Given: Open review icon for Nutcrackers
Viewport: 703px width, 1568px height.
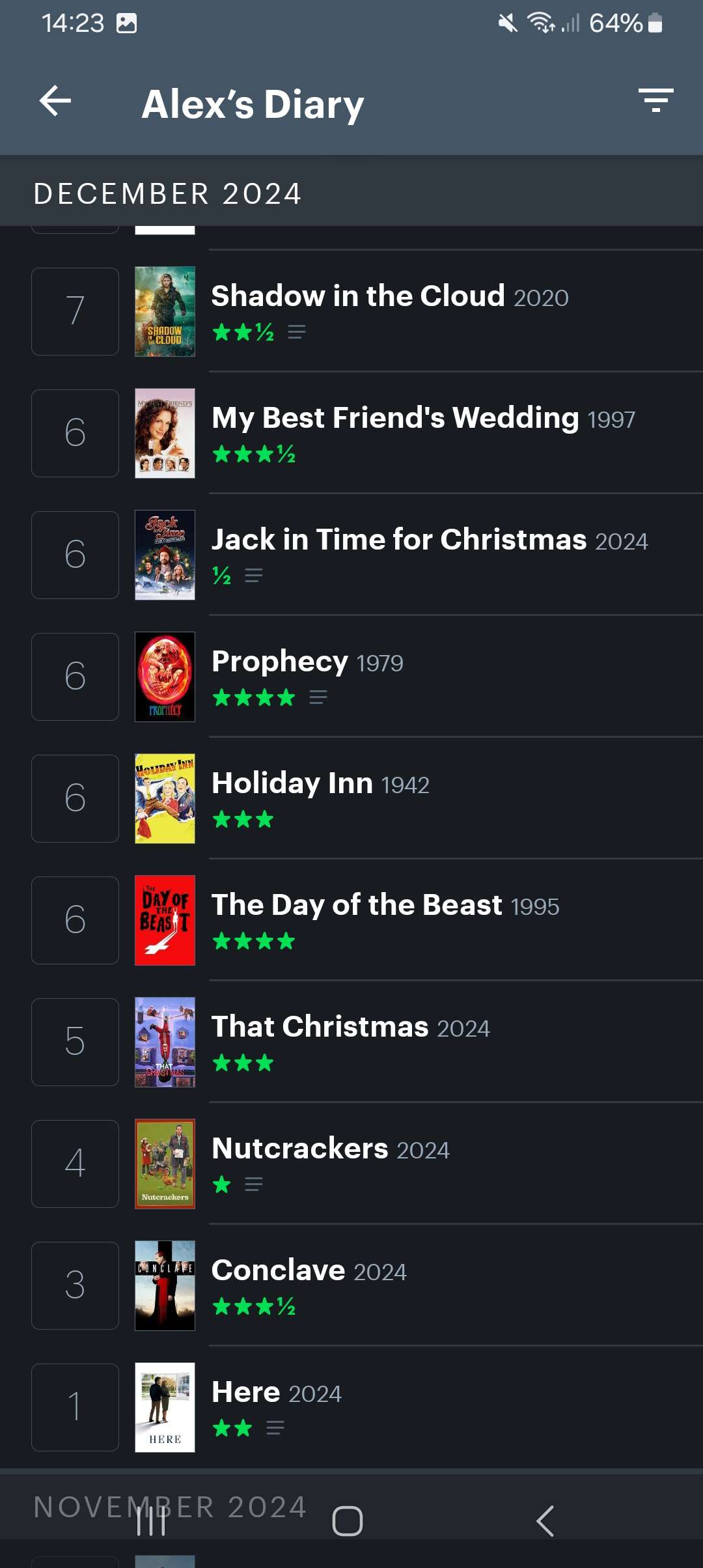Looking at the screenshot, I should coord(253,1184).
